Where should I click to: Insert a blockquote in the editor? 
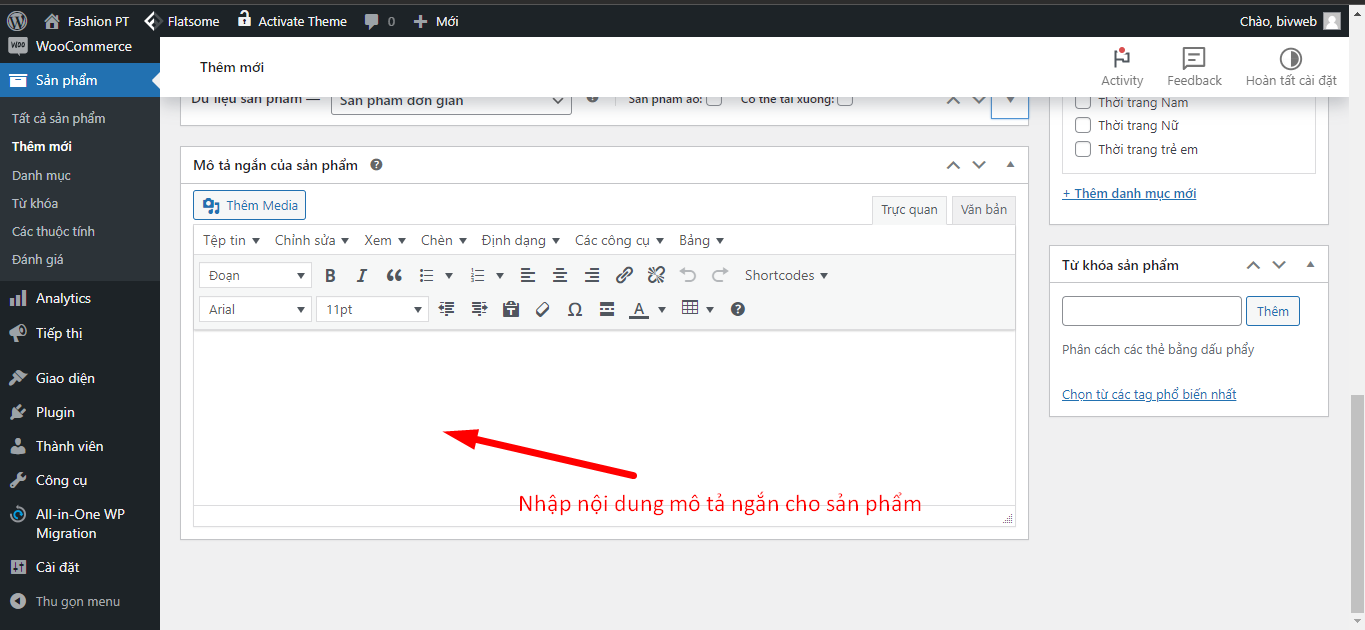pos(394,276)
